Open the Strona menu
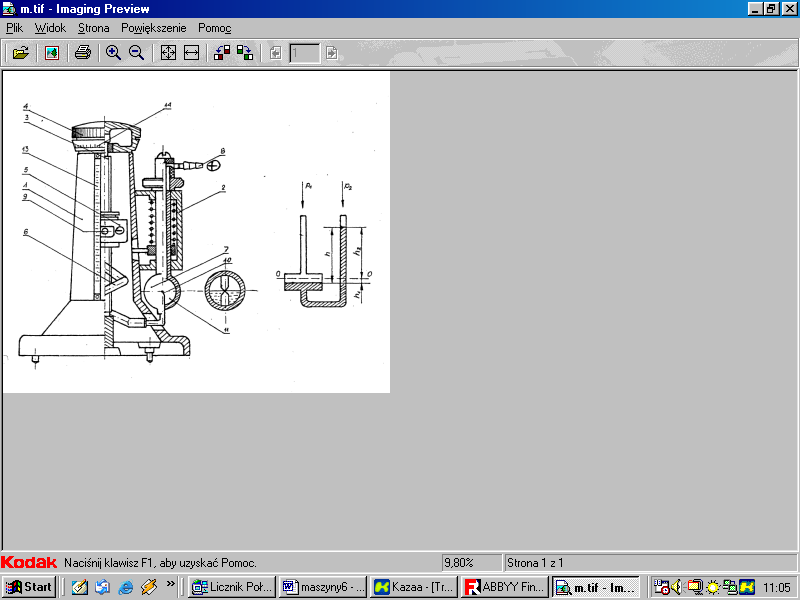800x600 pixels. coord(93,28)
